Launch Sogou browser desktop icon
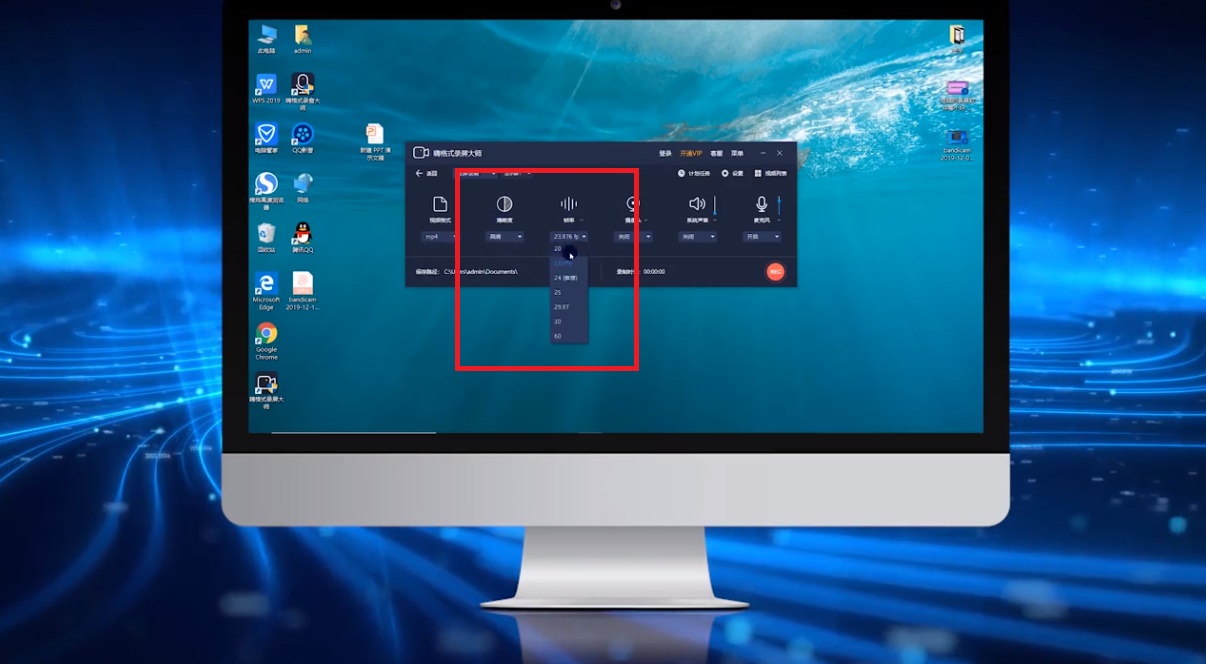This screenshot has height=664, width=1206. click(266, 190)
